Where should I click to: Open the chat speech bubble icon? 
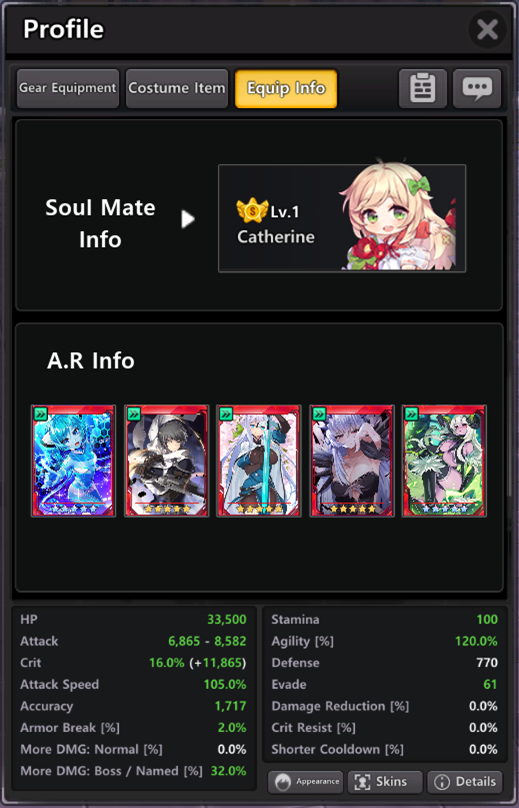tap(477, 88)
